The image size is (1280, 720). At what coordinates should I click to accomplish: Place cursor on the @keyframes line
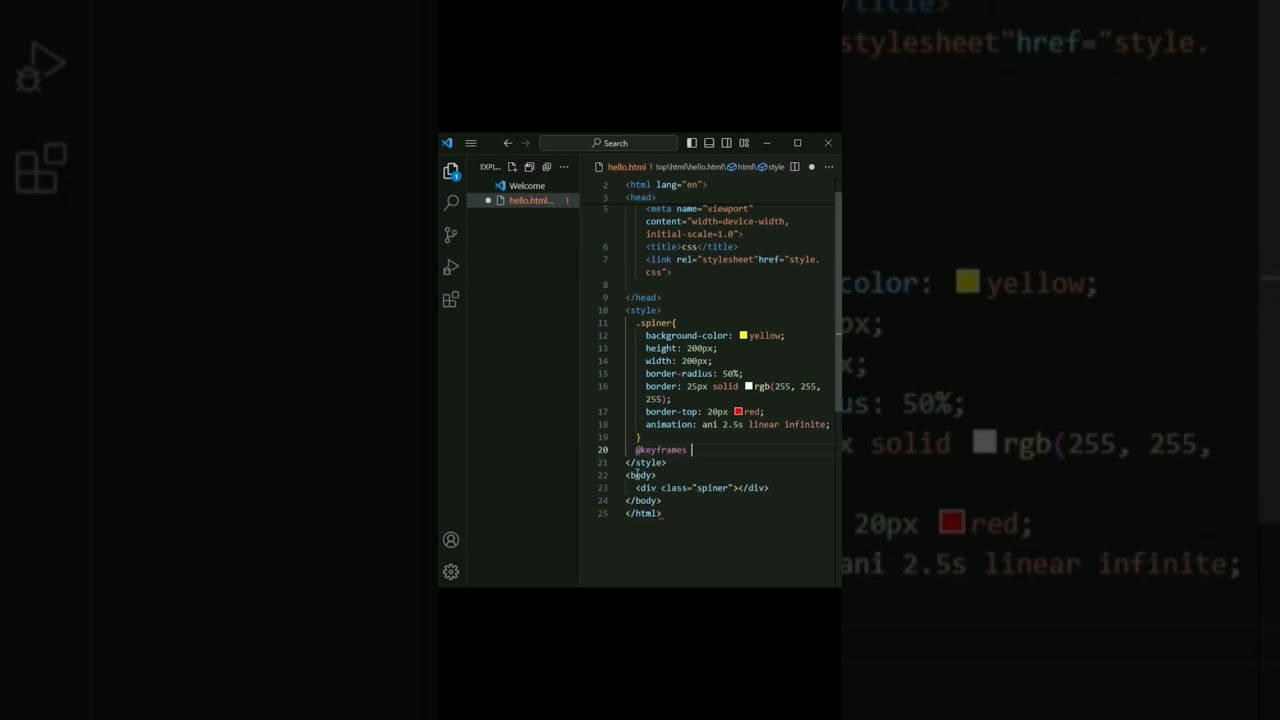[662, 450]
